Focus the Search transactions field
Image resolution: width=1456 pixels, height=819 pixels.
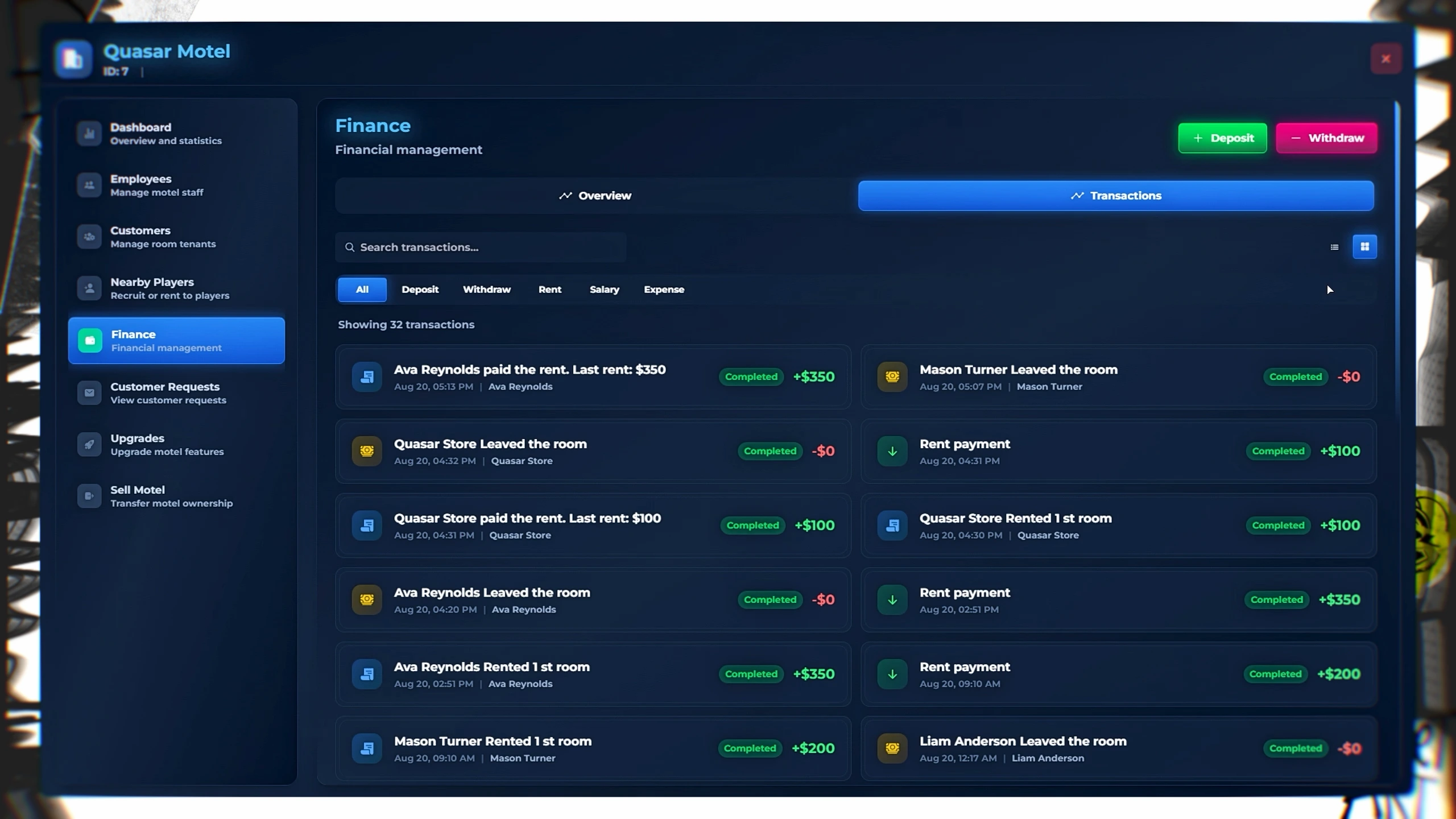point(481,247)
